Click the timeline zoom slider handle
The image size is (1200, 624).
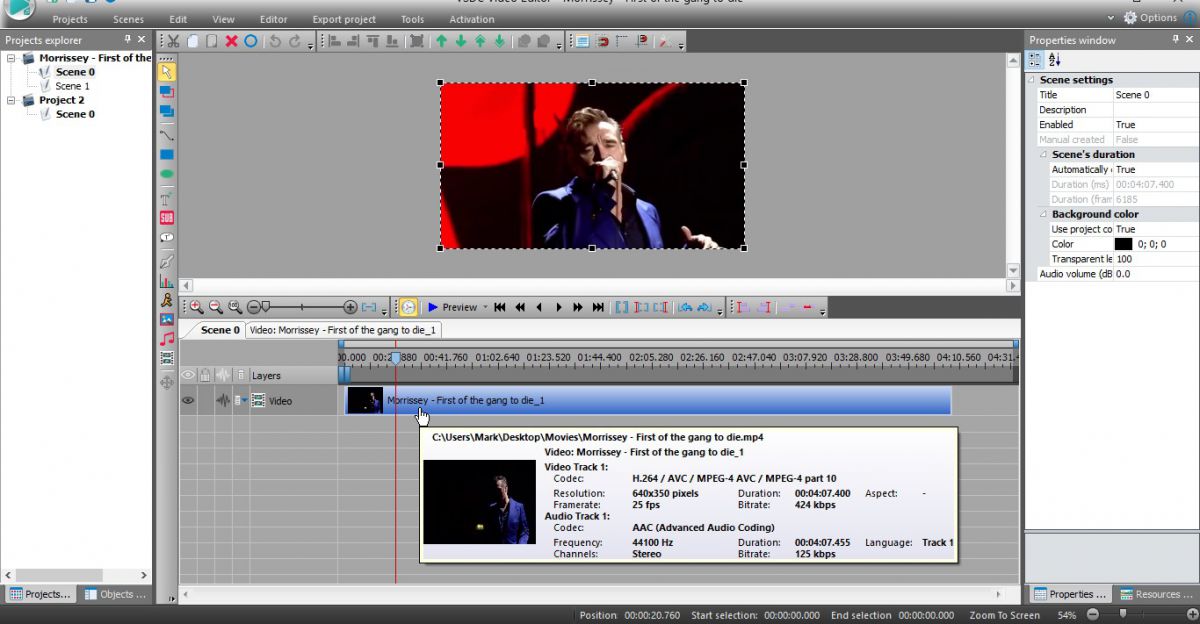(x=265, y=307)
